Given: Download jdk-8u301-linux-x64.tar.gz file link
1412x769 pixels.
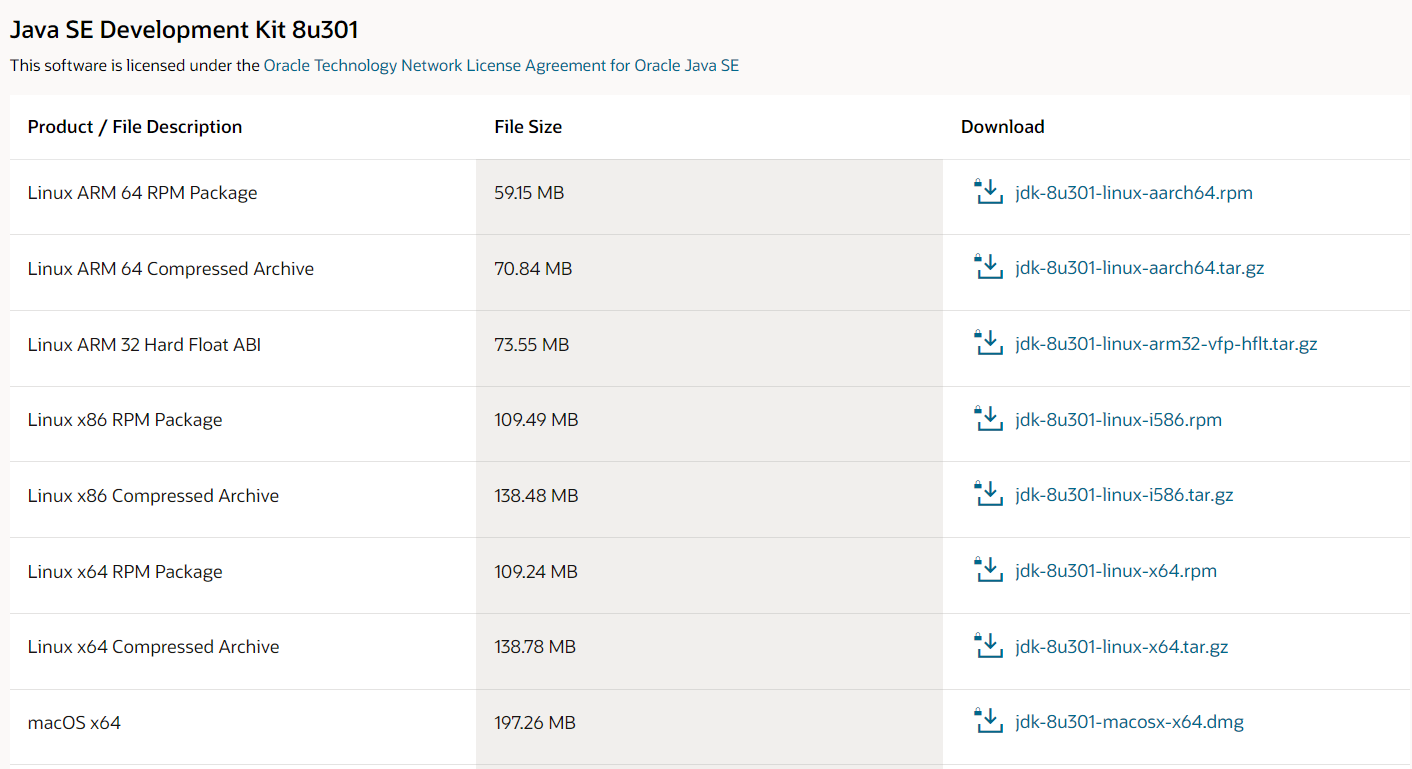Looking at the screenshot, I should point(1121,647).
